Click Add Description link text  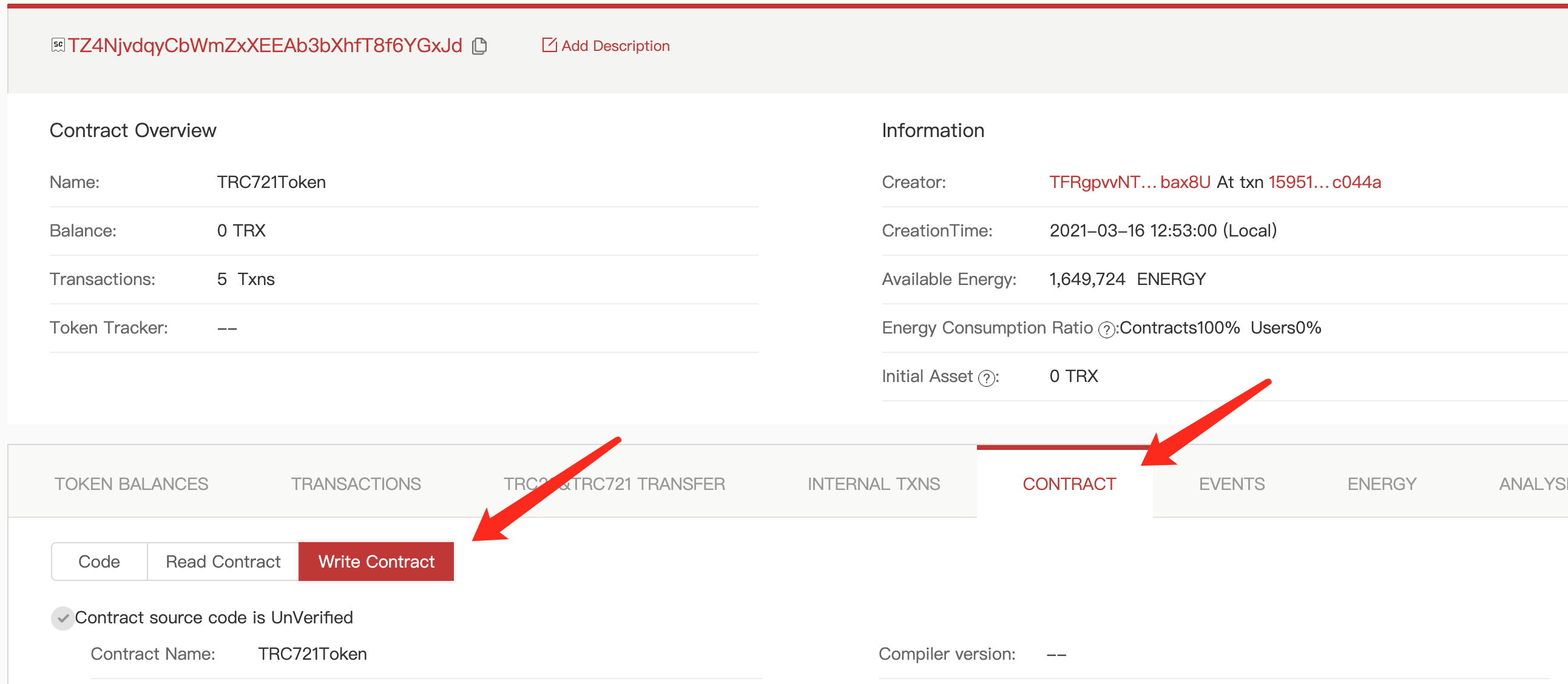(x=615, y=45)
